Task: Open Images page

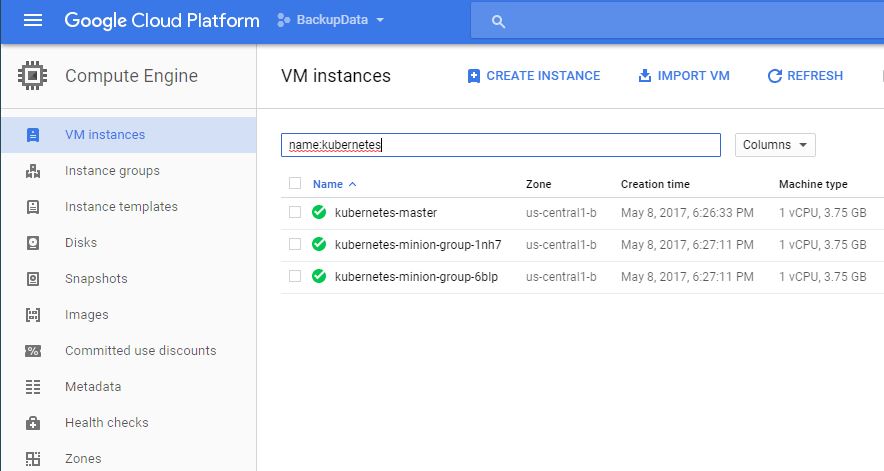Action: (86, 315)
